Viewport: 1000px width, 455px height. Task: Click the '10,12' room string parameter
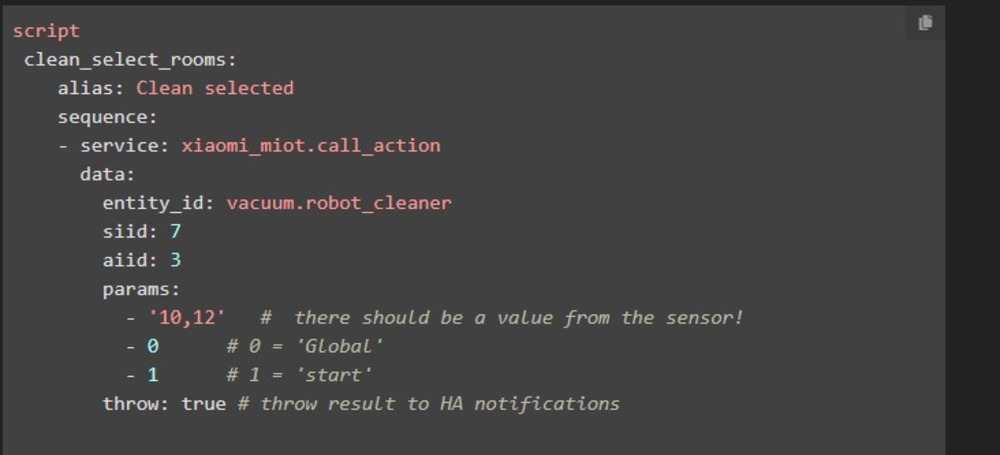coord(186,317)
